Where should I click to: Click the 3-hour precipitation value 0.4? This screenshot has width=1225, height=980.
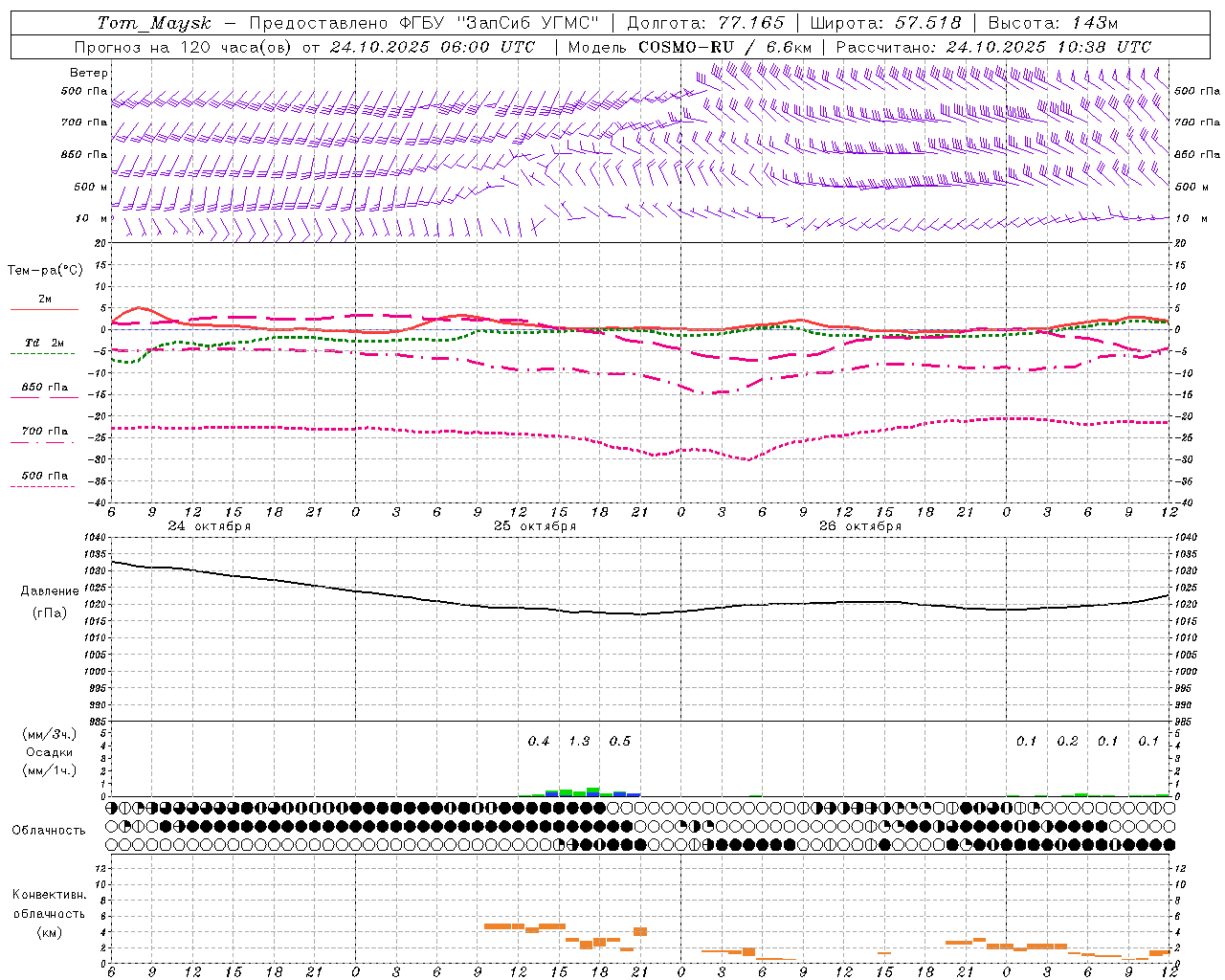(x=539, y=741)
